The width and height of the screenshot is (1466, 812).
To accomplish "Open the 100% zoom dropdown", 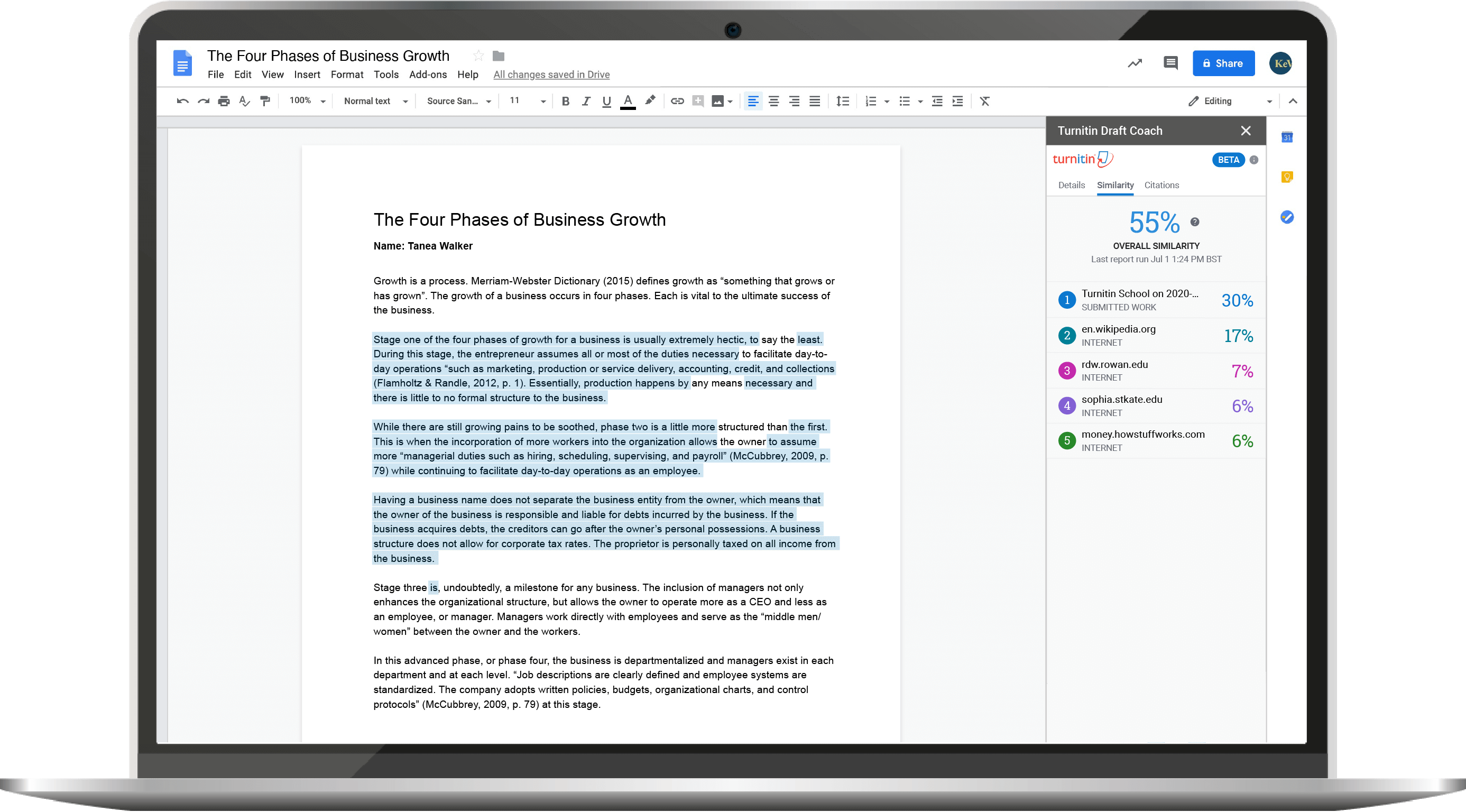I will click(307, 101).
